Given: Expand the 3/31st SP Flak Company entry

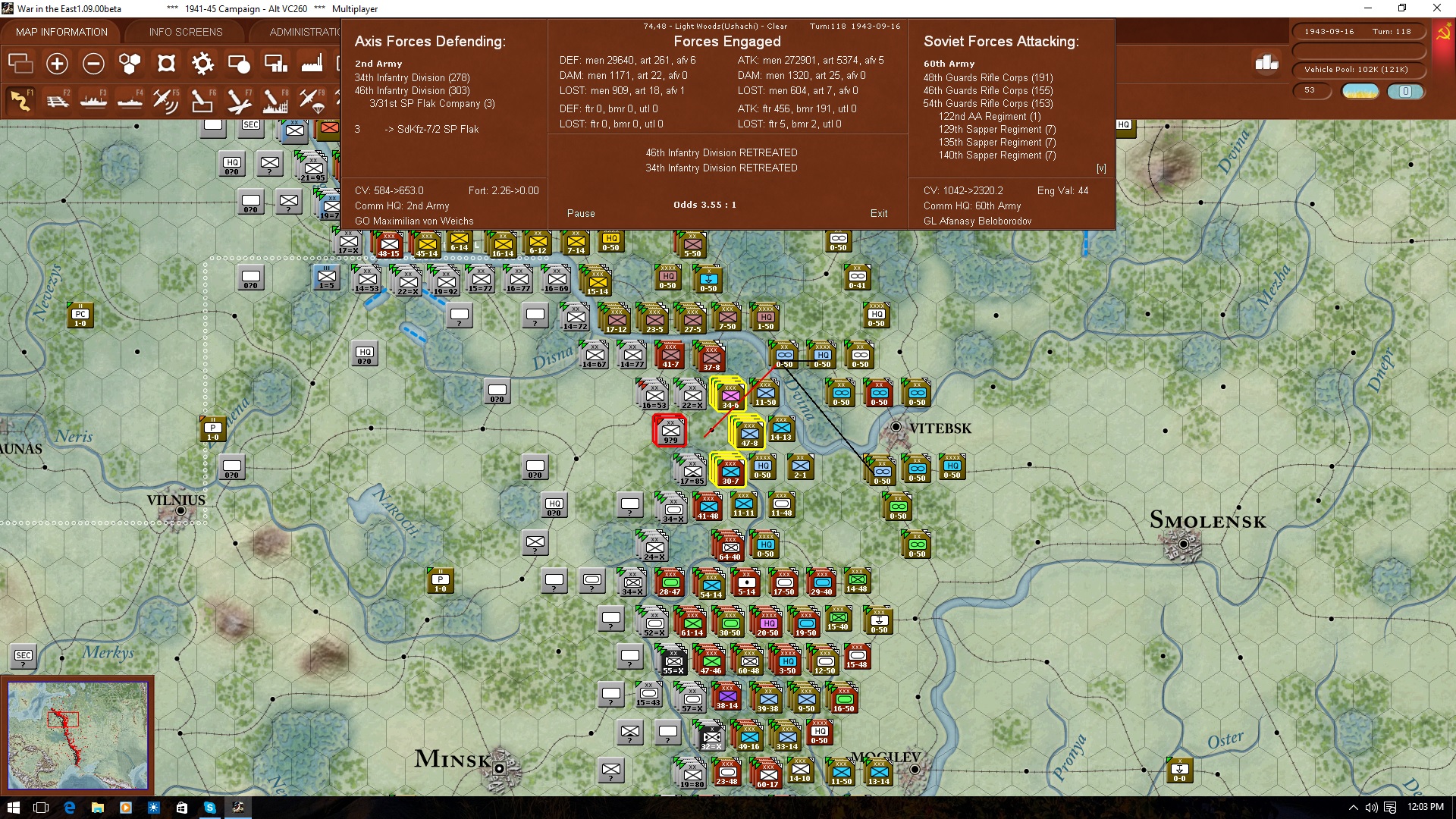Looking at the screenshot, I should point(431,104).
